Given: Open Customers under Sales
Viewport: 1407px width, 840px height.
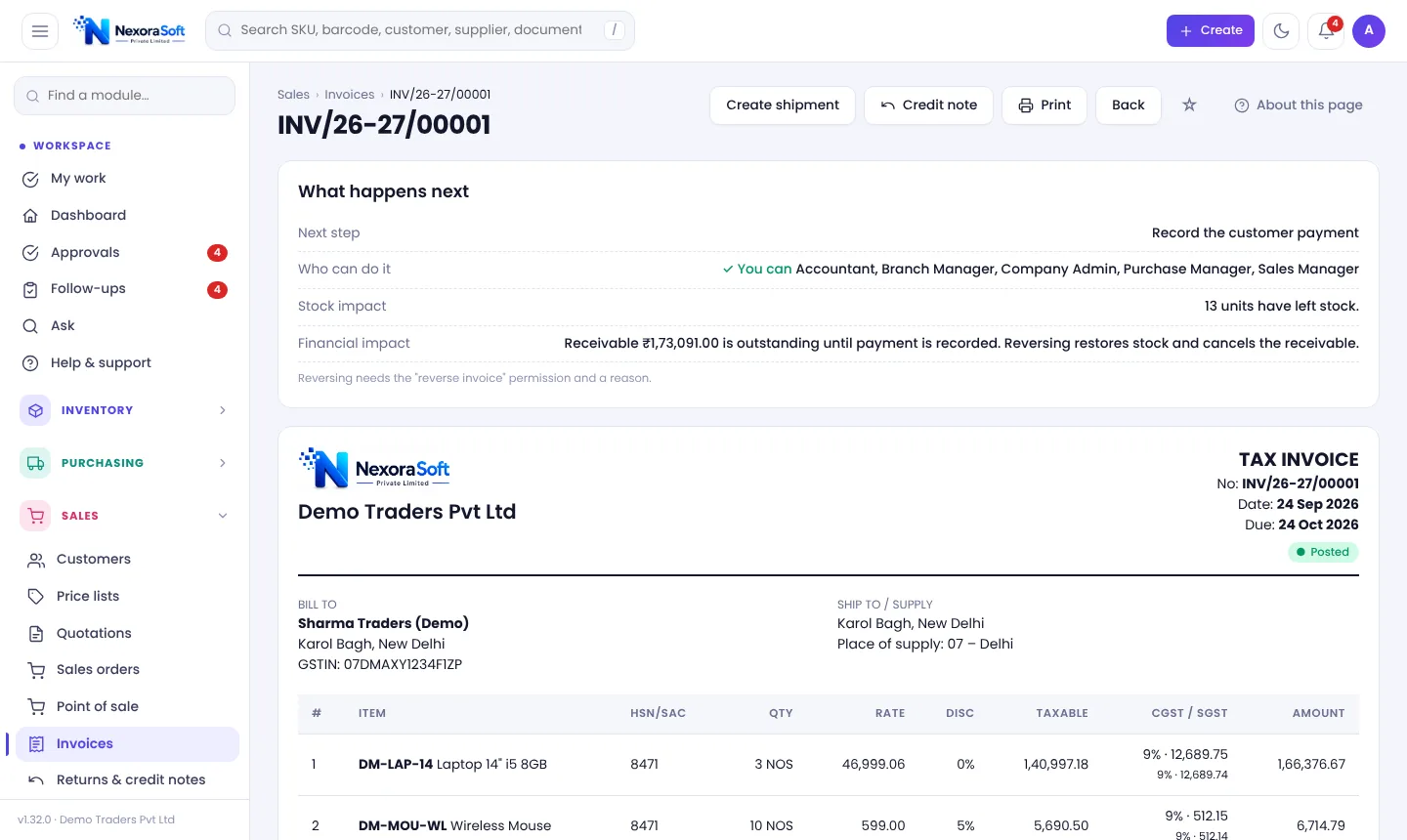Looking at the screenshot, I should (127, 560).
